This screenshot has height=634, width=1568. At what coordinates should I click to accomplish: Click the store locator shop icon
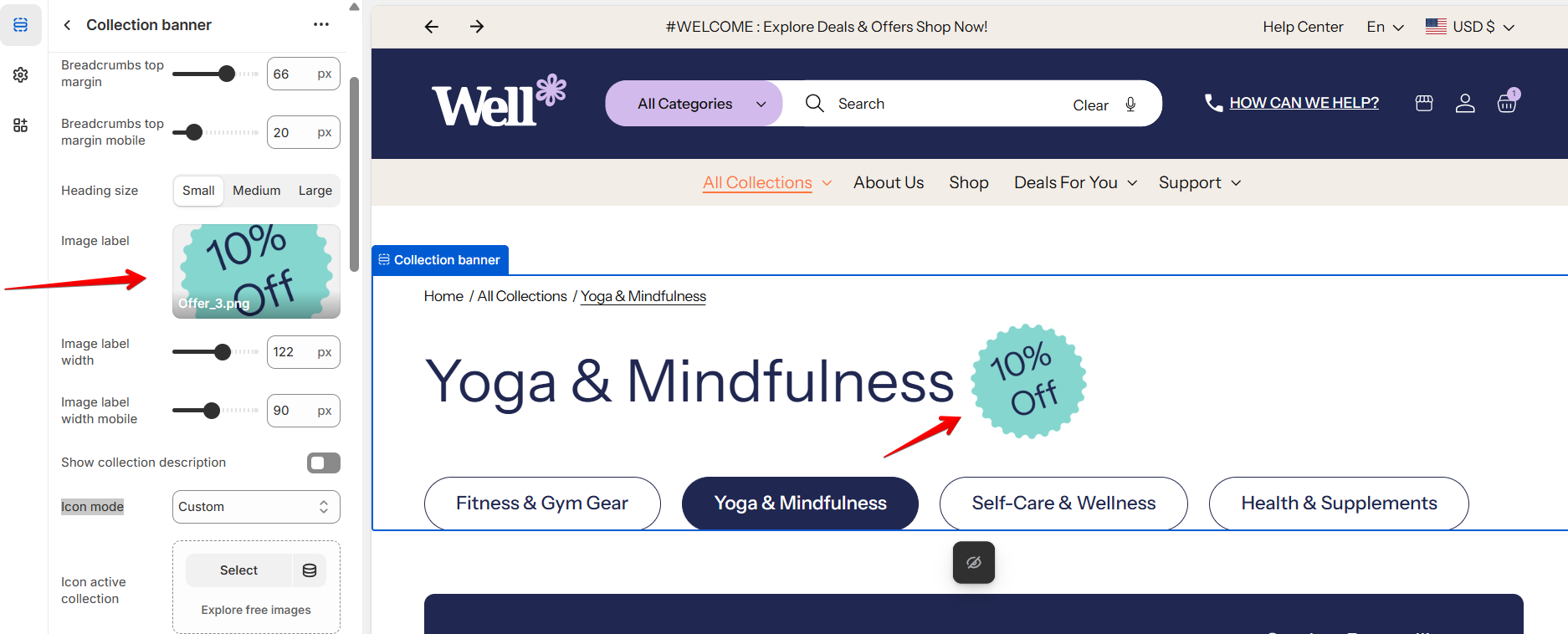pos(1424,103)
